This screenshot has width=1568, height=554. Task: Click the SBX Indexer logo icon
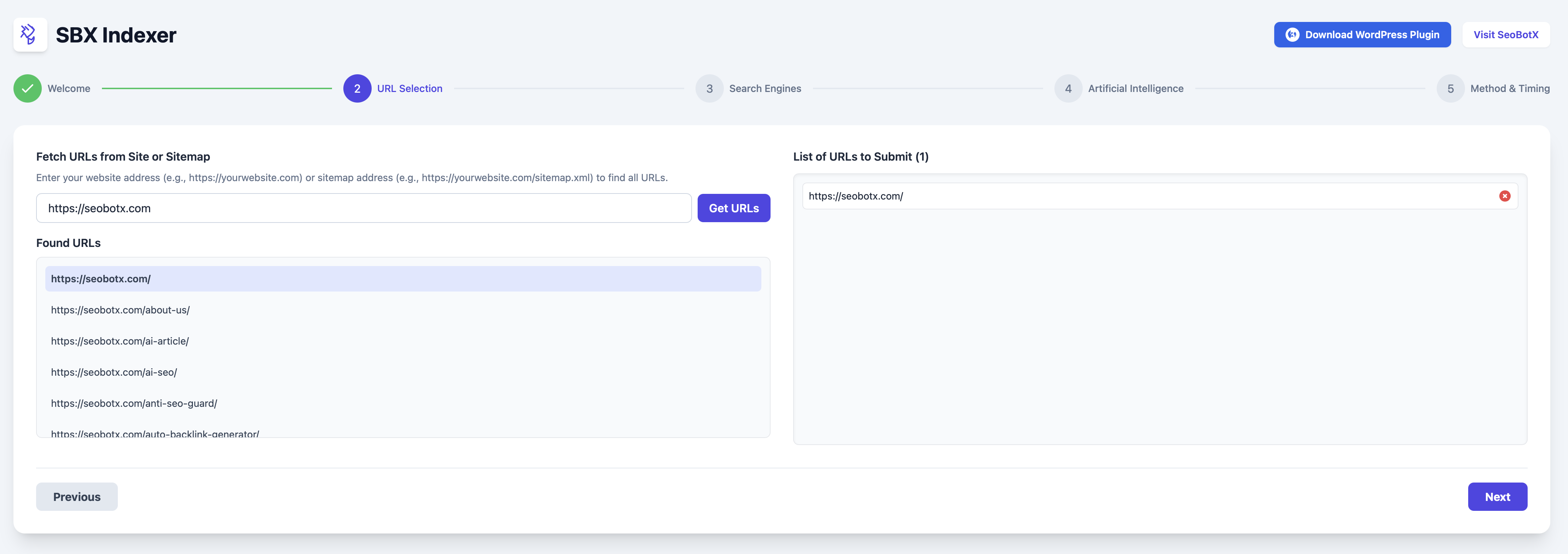[30, 35]
